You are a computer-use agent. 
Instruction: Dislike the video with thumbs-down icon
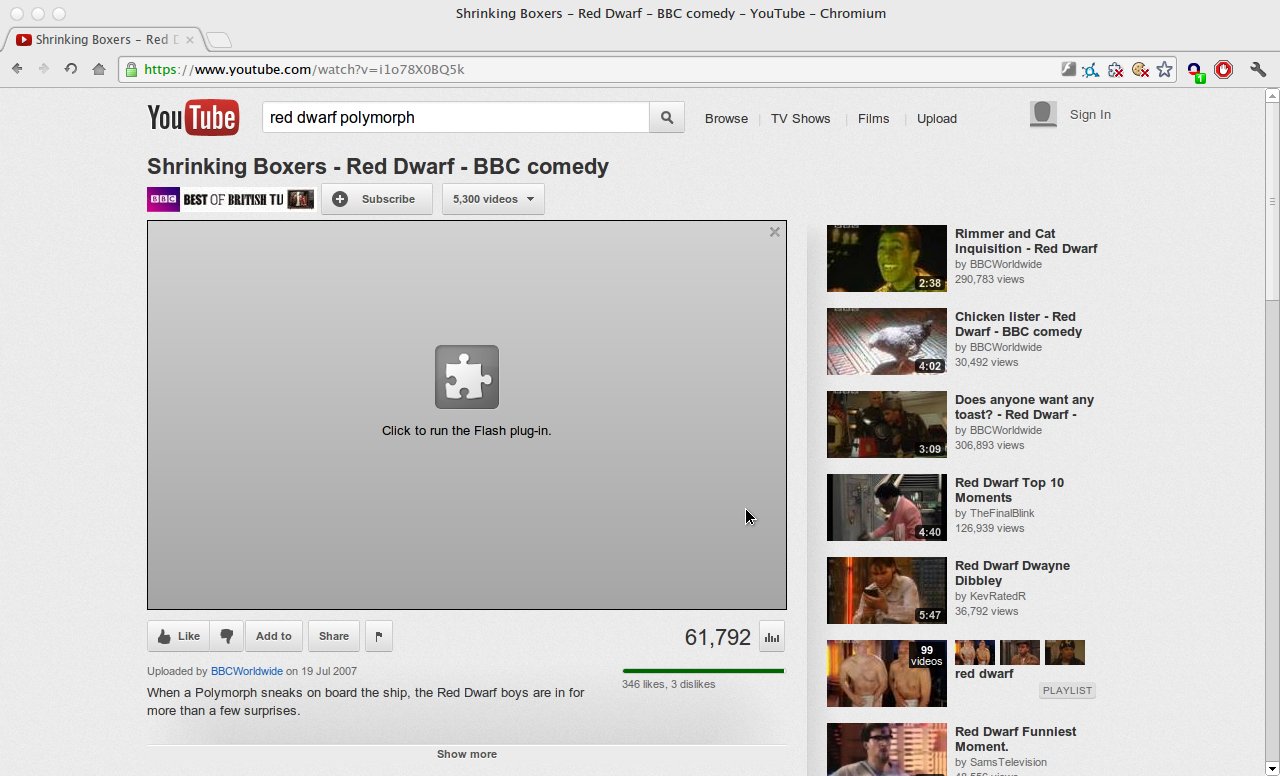227,636
